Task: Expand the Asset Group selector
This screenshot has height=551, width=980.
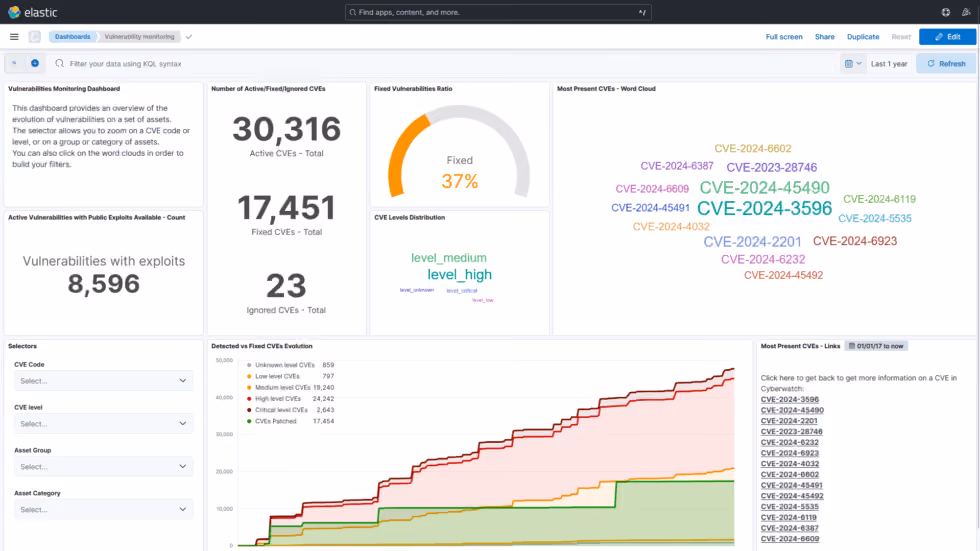Action: click(x=103, y=467)
